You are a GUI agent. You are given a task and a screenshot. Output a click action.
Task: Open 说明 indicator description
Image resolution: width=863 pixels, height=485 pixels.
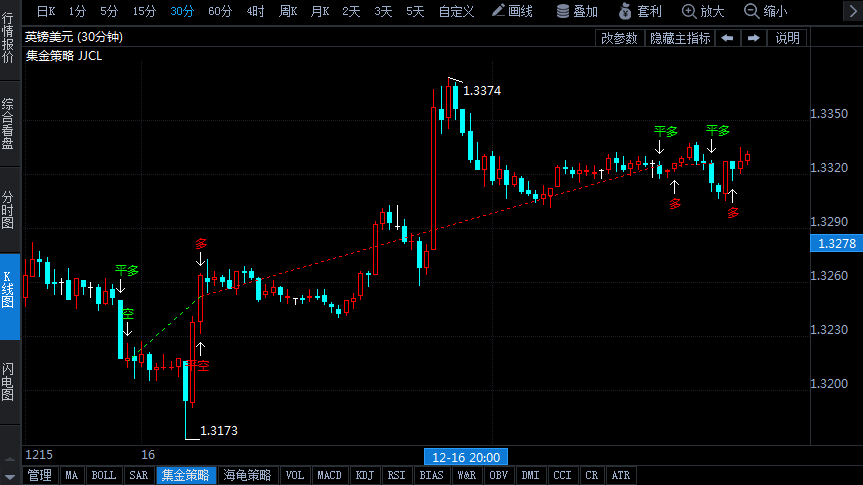(x=787, y=38)
